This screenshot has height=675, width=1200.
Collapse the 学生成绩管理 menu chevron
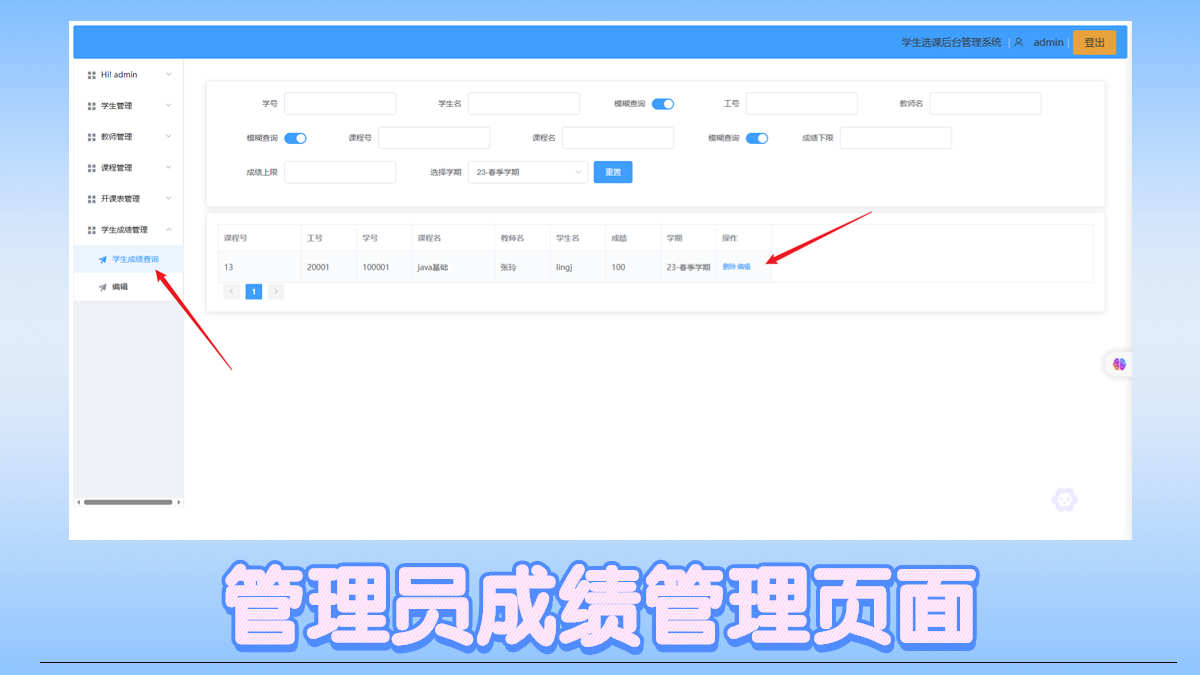pyautogui.click(x=168, y=230)
